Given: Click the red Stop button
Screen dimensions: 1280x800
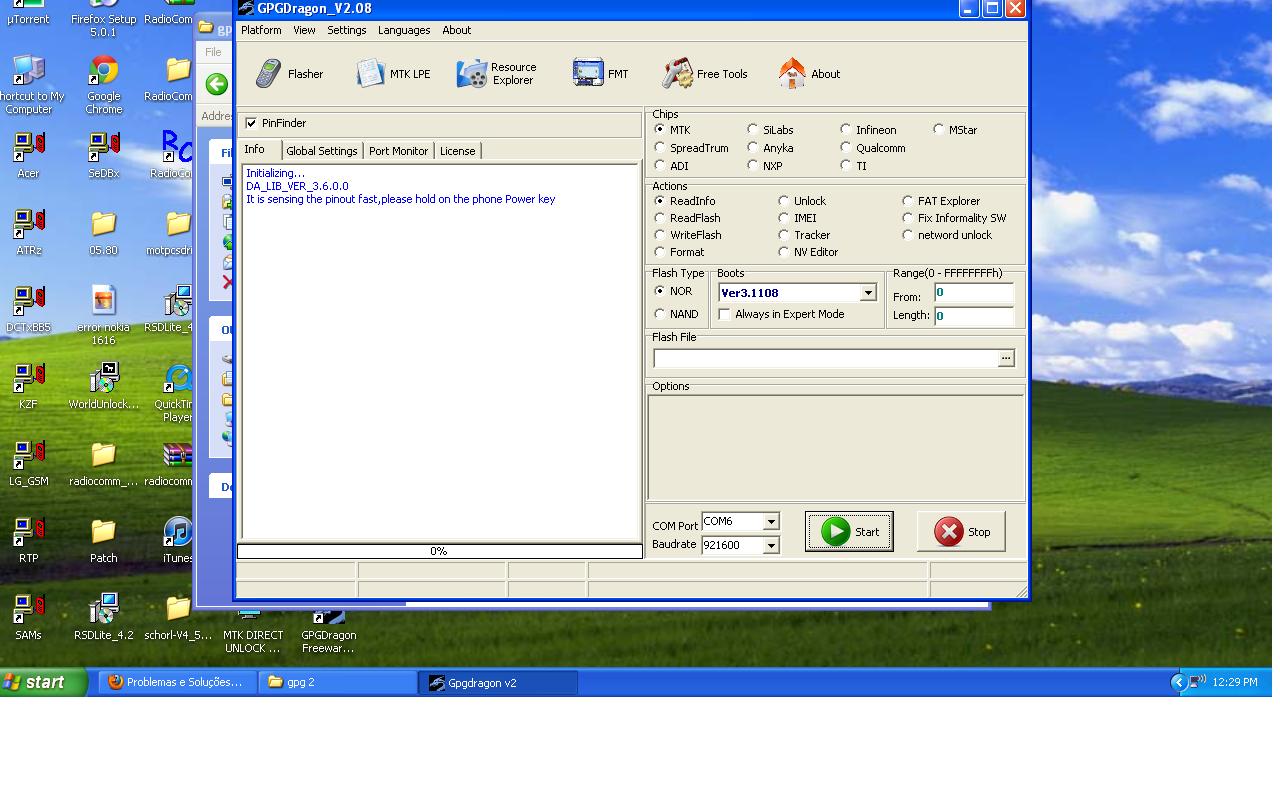Looking at the screenshot, I should tap(961, 532).
